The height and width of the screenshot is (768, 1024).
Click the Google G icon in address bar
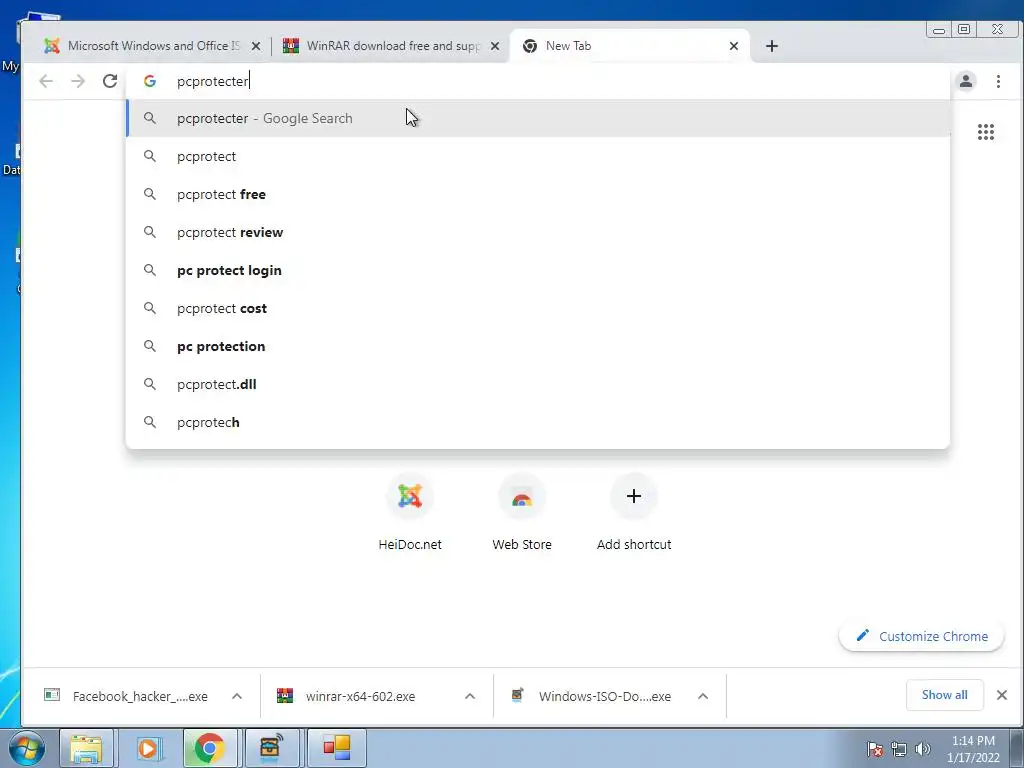tap(150, 81)
